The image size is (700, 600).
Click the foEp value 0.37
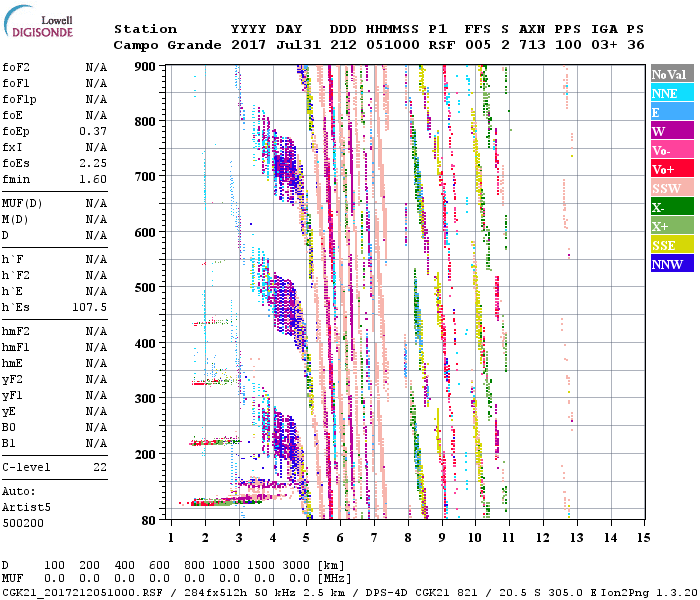(93, 131)
